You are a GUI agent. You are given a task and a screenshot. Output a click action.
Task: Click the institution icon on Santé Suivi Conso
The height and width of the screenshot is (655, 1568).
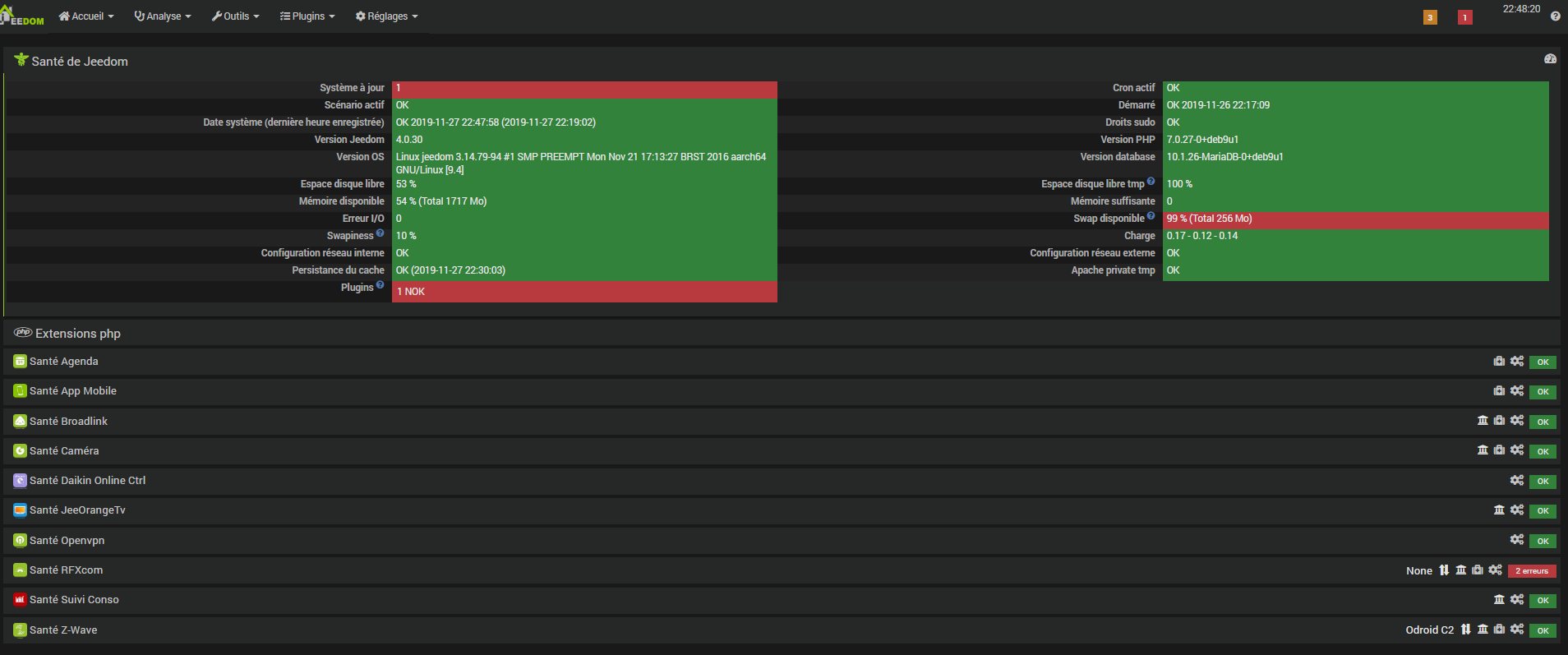1499,599
